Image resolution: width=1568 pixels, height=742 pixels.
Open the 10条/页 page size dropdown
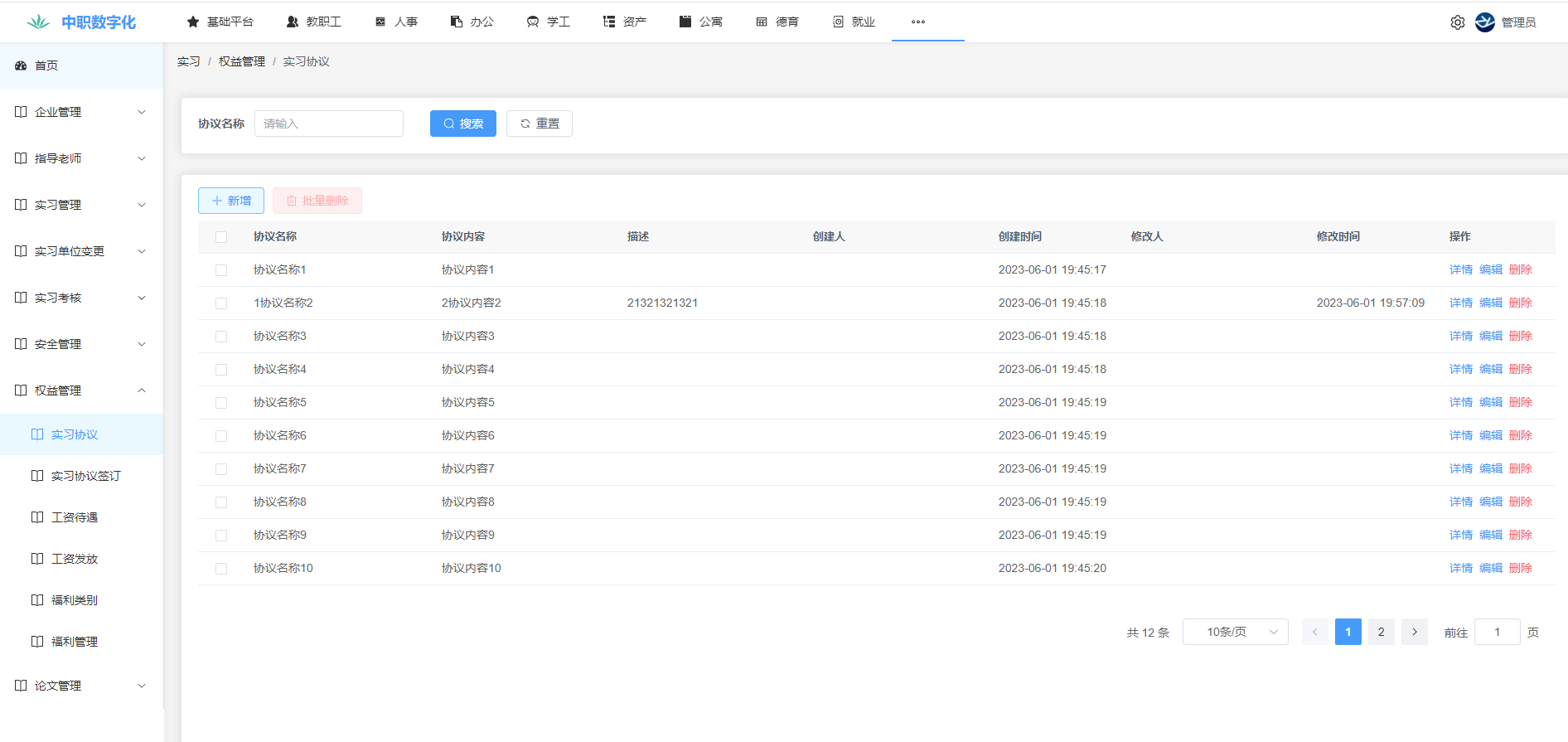[1235, 632]
